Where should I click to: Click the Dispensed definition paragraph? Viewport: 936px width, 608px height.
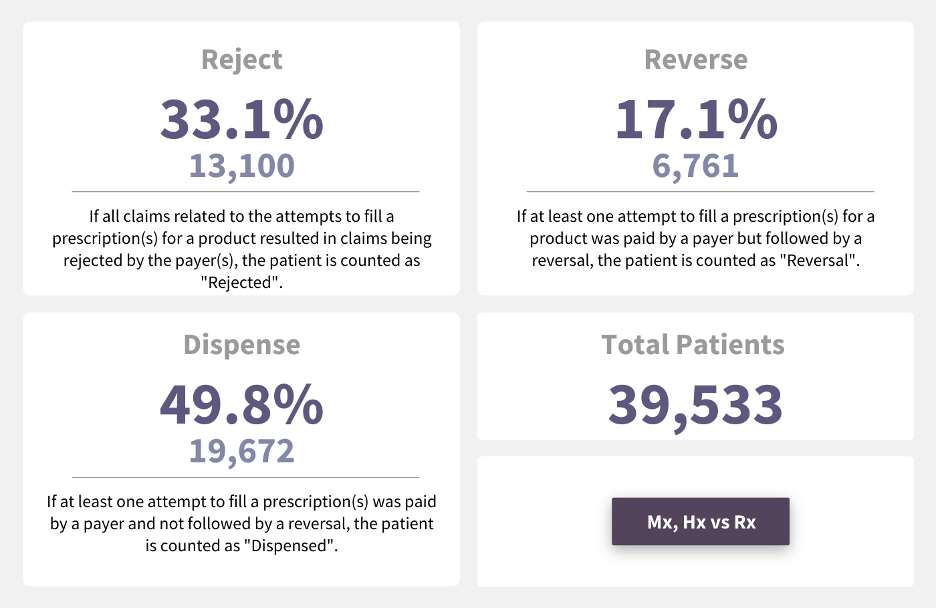point(242,524)
